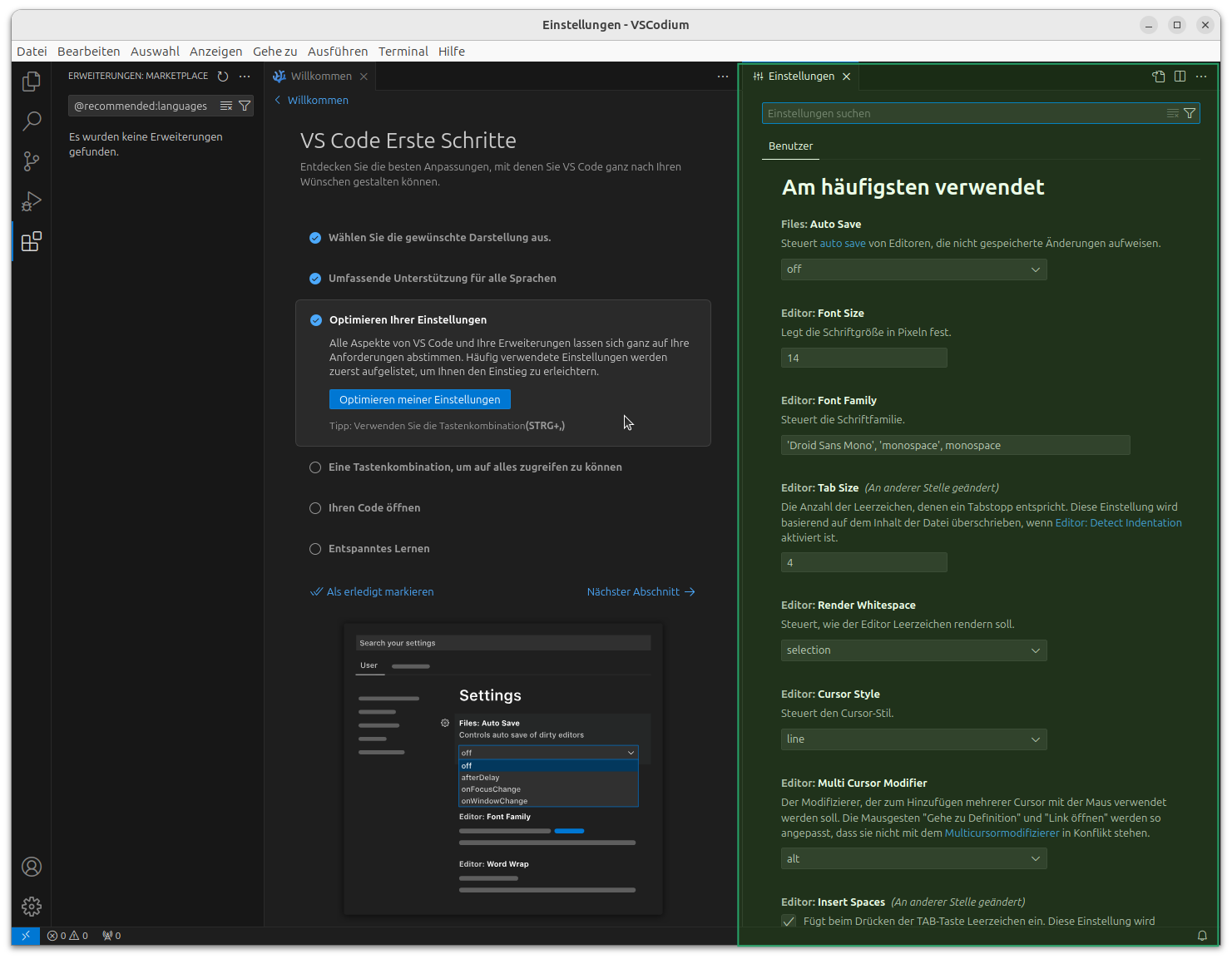Image resolution: width=1232 pixels, height=959 pixels.
Task: Open the Manage gear menu
Action: click(32, 907)
